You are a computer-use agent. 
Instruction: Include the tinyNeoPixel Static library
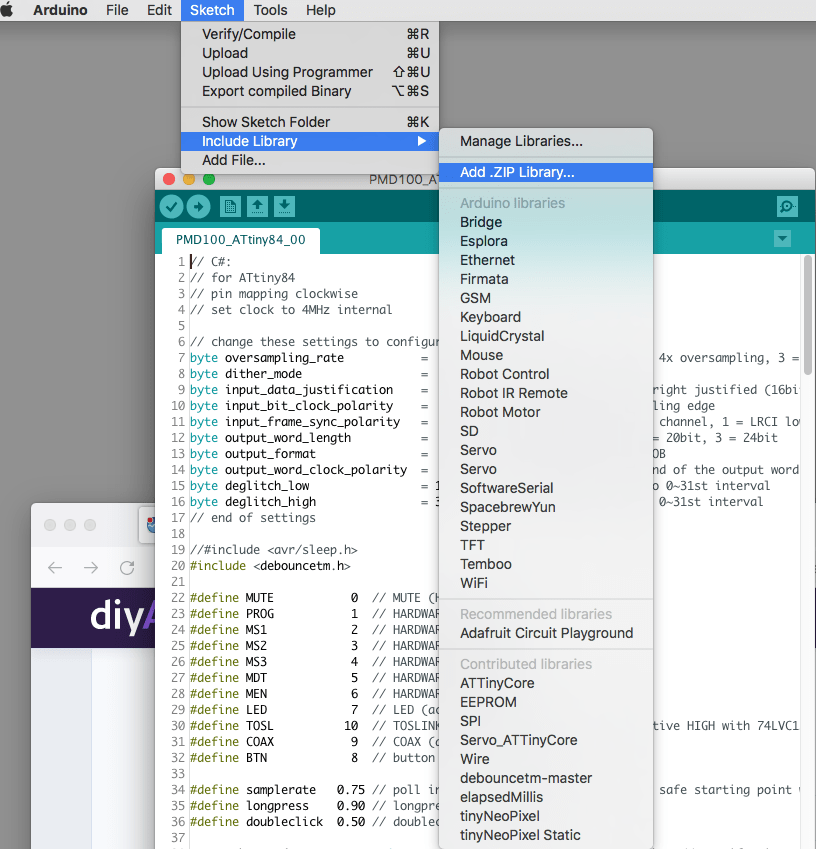[546, 835]
